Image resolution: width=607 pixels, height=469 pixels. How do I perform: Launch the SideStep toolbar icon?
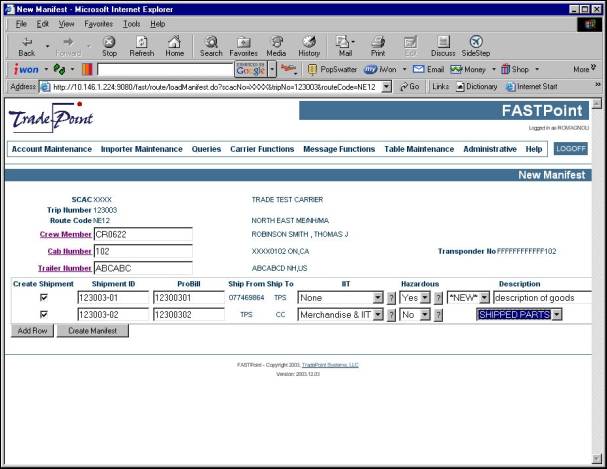(x=476, y=46)
